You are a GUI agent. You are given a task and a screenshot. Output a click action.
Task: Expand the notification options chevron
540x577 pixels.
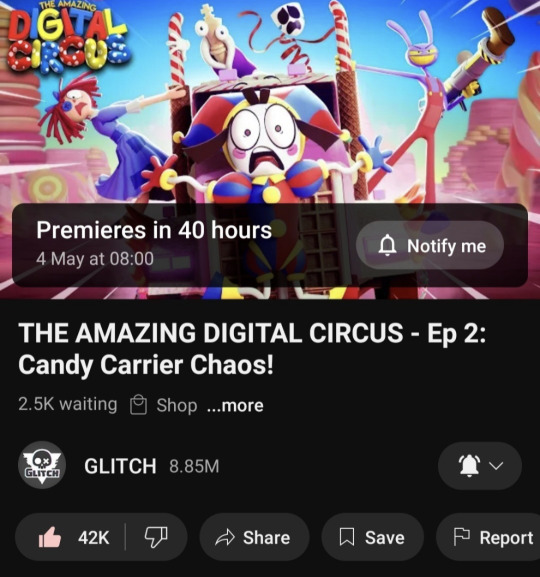pos(496,466)
